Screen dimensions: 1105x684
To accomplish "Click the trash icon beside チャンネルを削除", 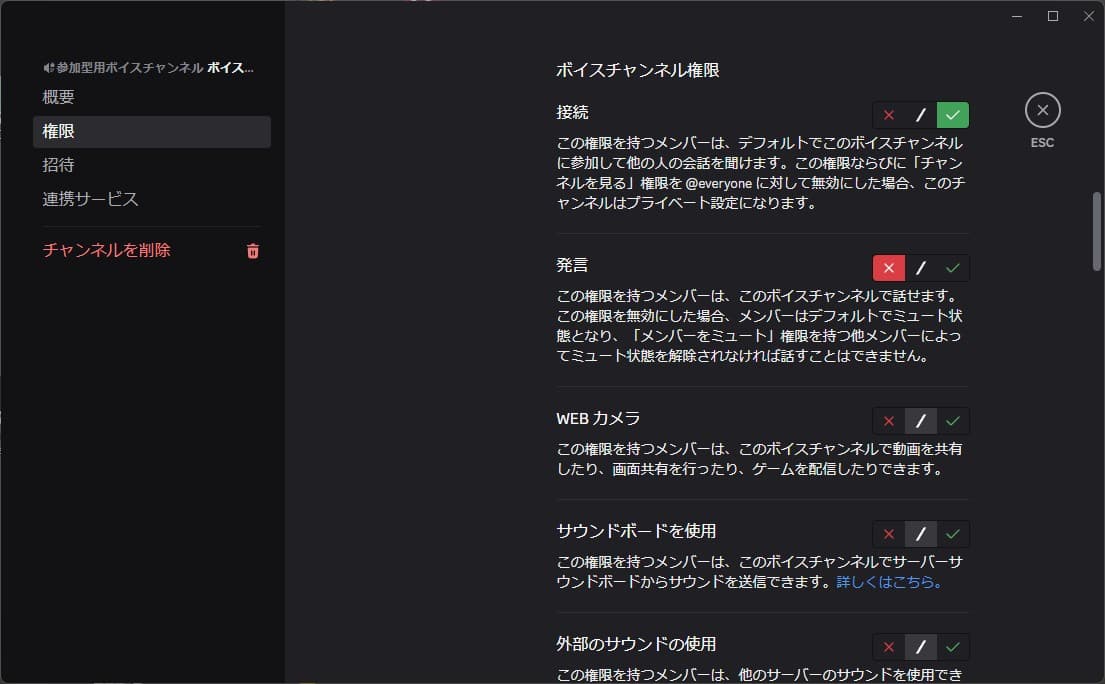I will [x=252, y=251].
